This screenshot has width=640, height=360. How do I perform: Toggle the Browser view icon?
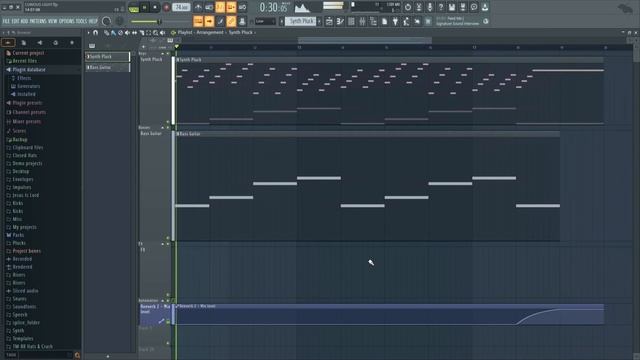(373, 21)
